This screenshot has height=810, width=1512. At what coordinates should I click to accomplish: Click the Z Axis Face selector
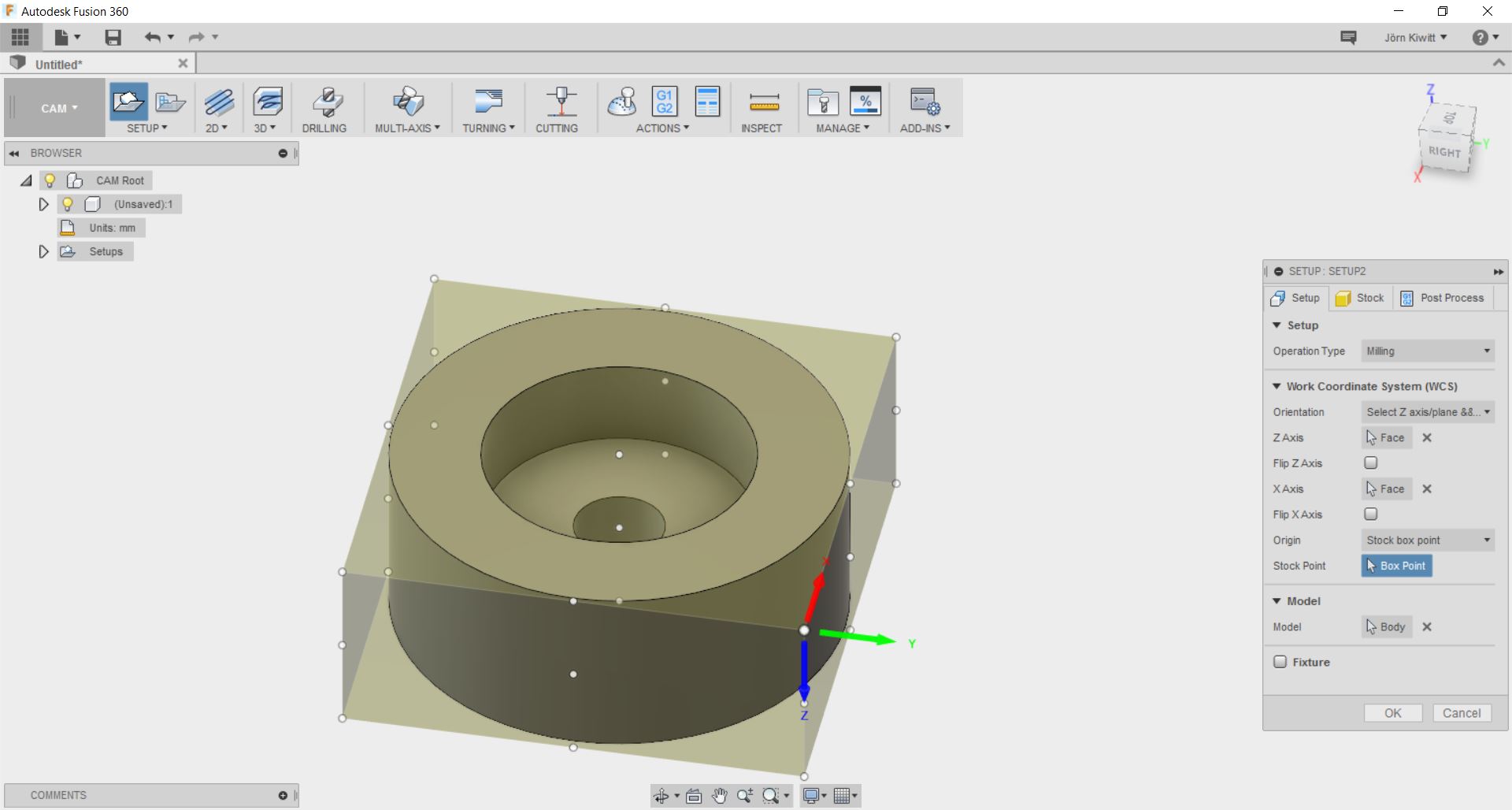tap(1386, 438)
